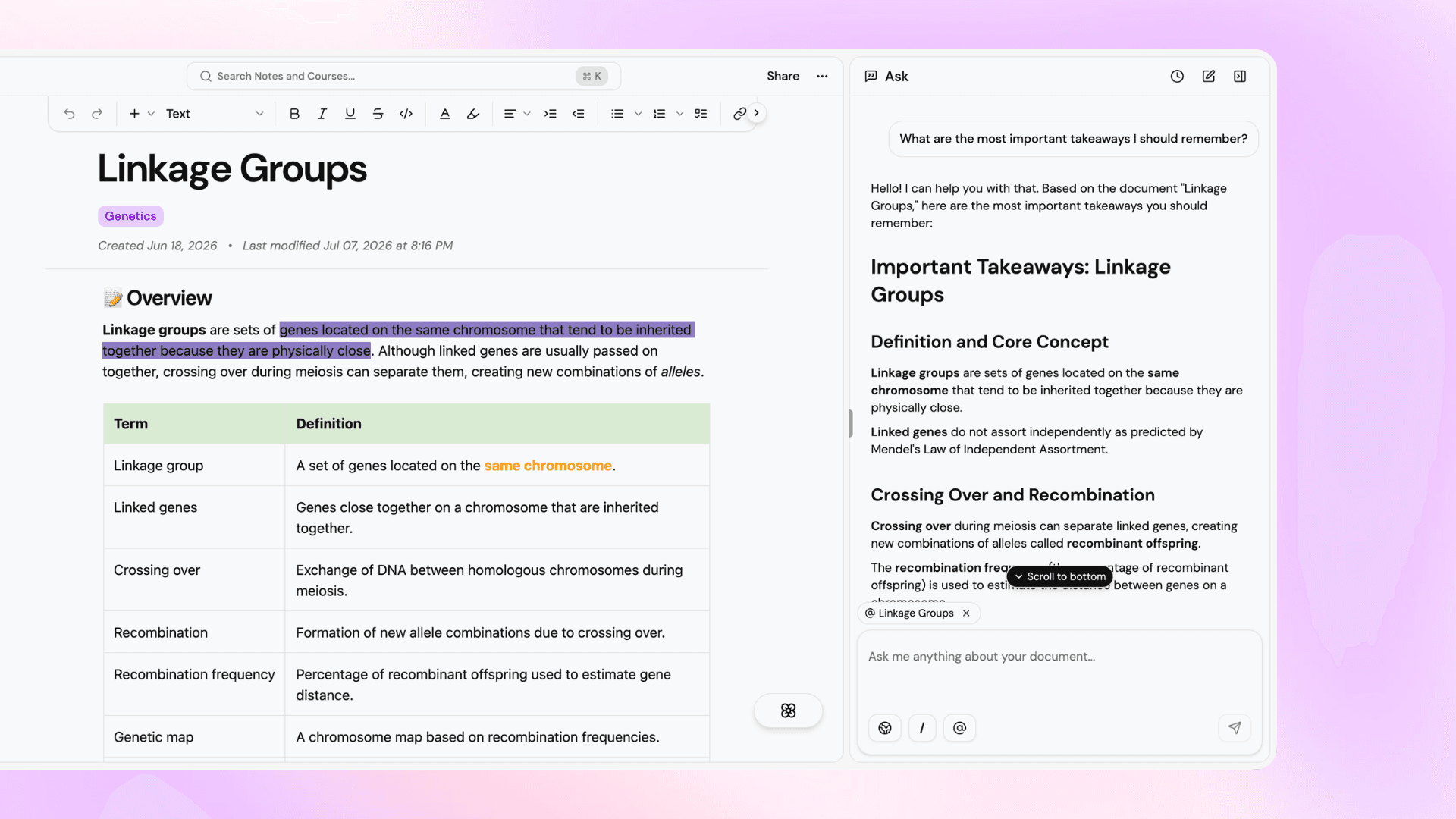
Task: Click the Ask me anything input
Action: pos(1059,657)
